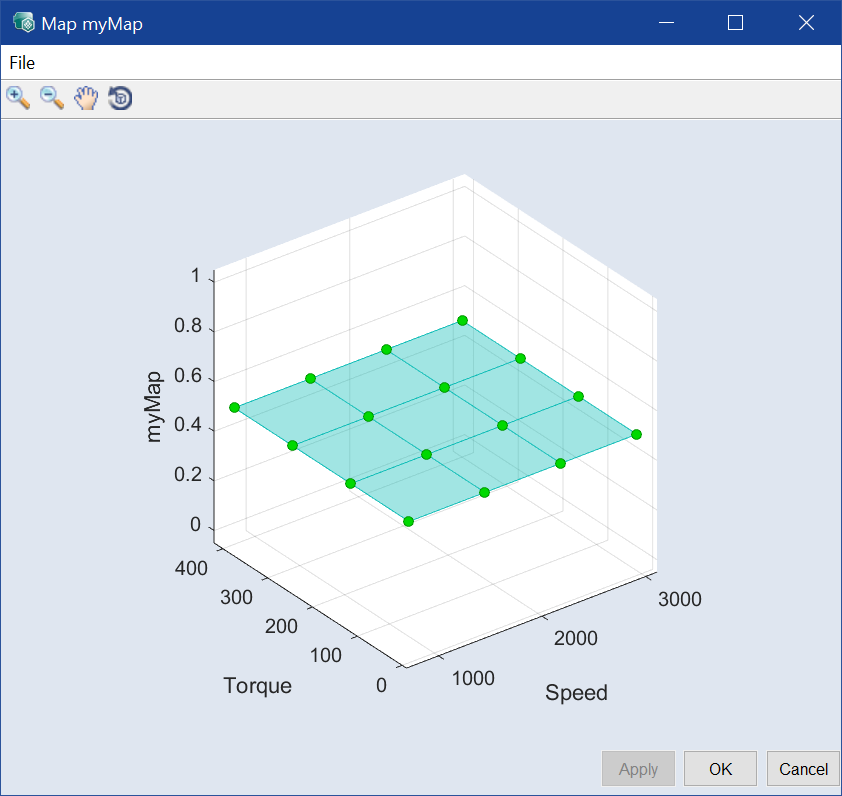The image size is (842, 796).
Task: Click the vertical myMap axis label
Action: click(154, 406)
